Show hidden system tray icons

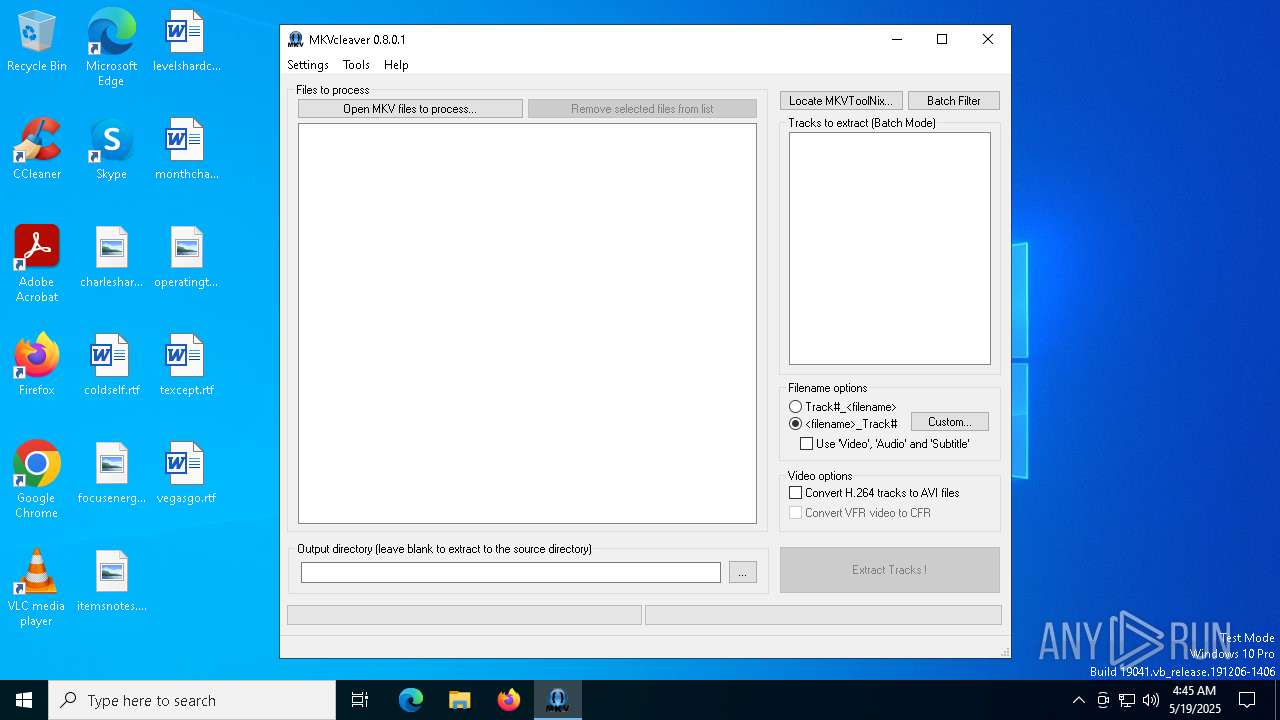coord(1078,700)
